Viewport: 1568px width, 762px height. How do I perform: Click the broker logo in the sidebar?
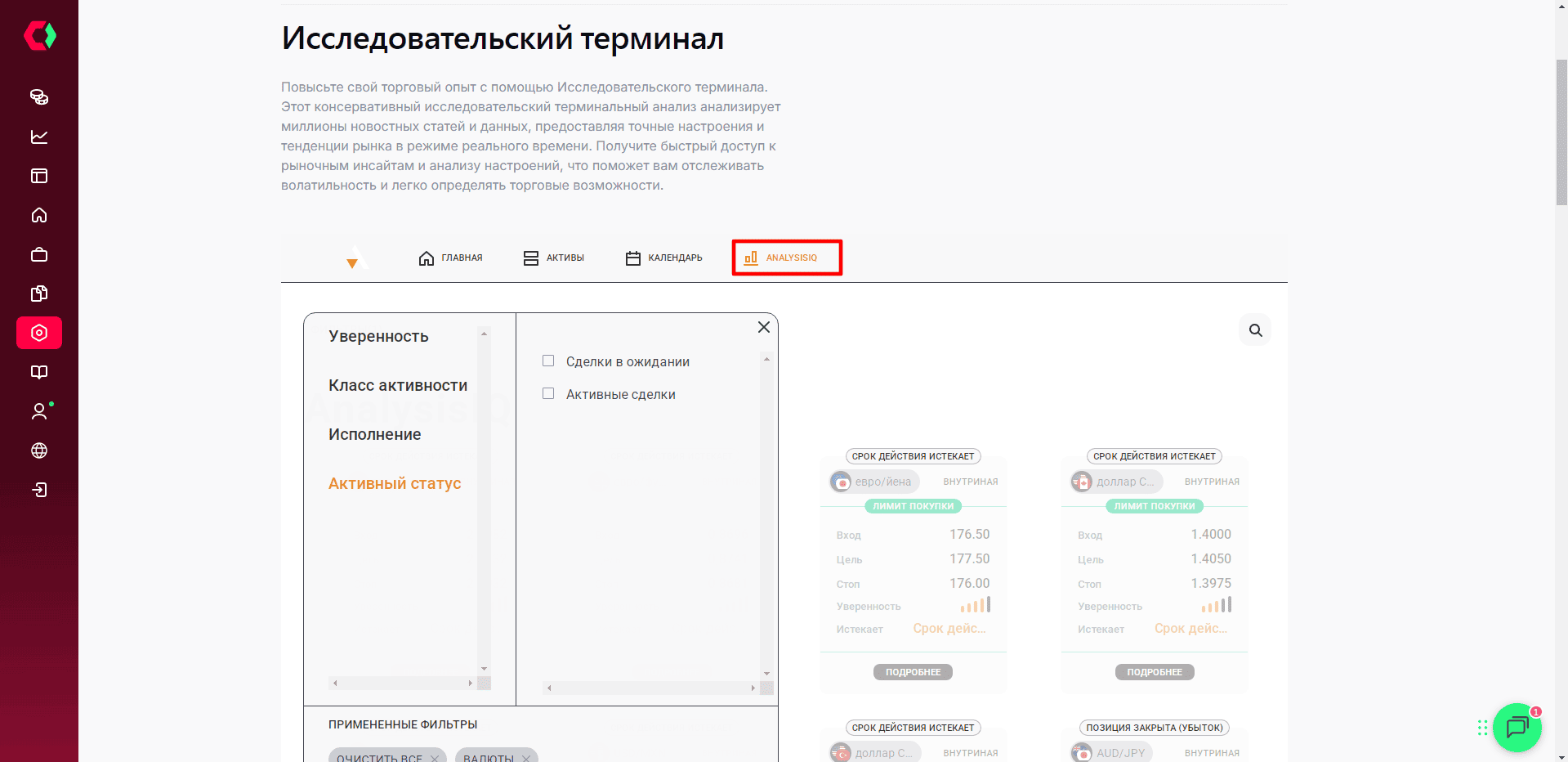click(x=39, y=36)
